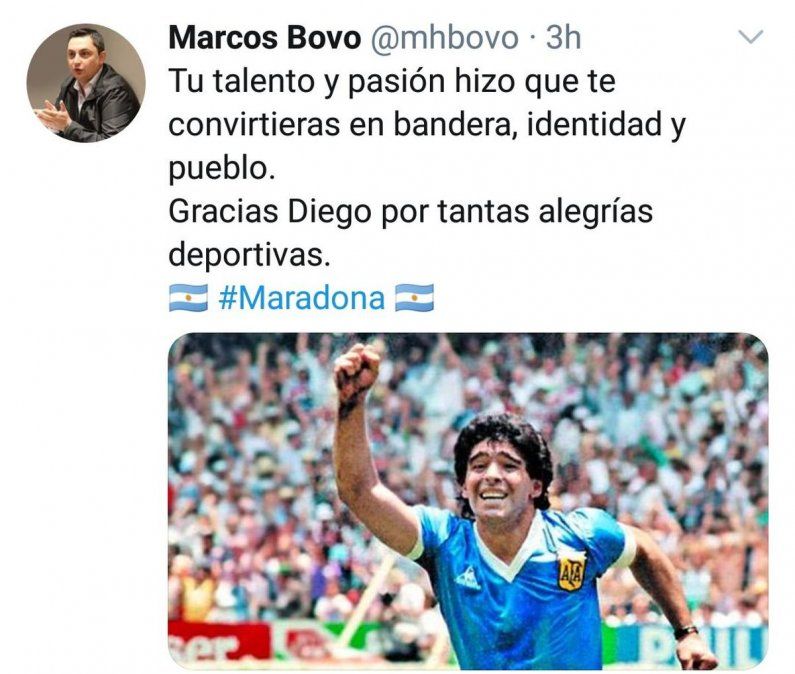
Task: Open the #Maradona hashtag
Action: pos(302,298)
